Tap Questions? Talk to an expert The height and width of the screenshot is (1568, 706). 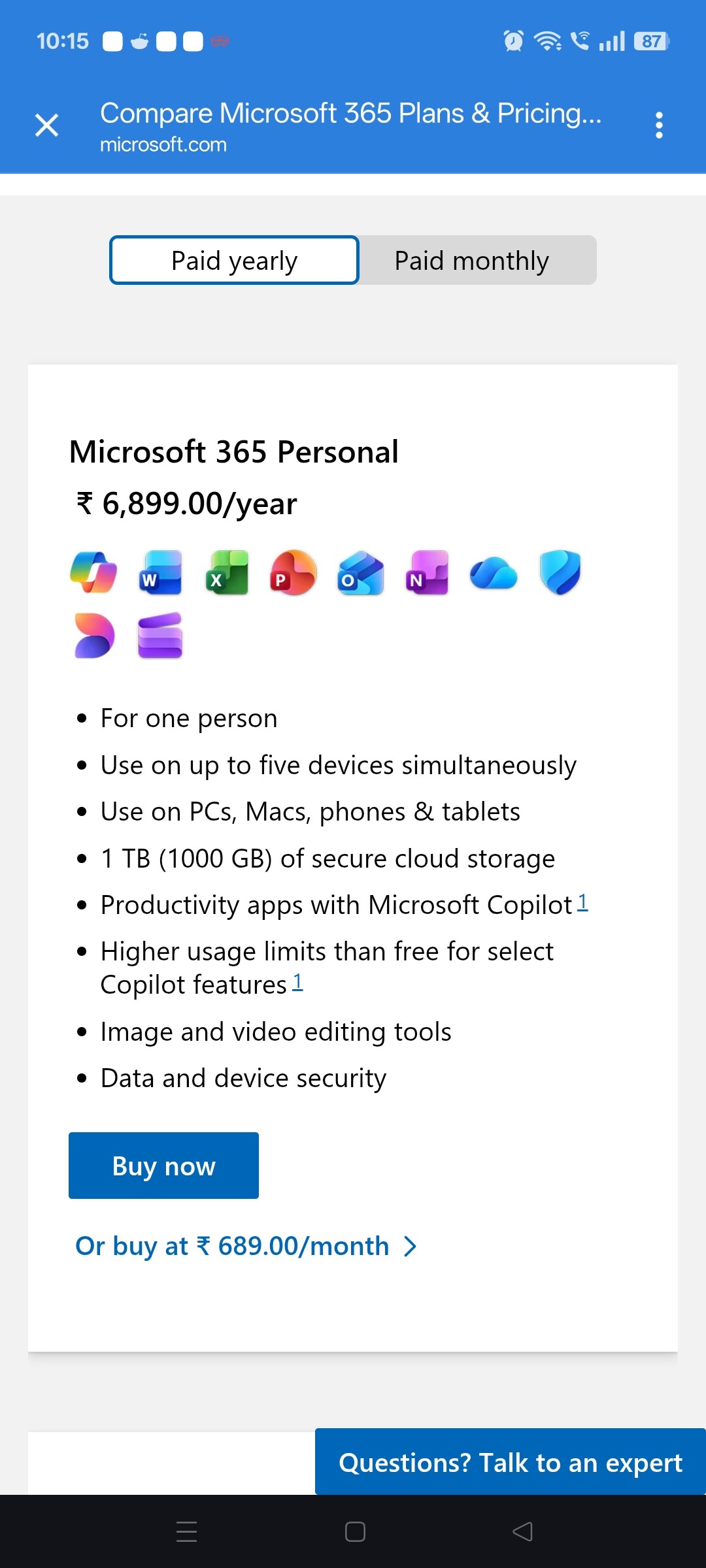tap(510, 1462)
